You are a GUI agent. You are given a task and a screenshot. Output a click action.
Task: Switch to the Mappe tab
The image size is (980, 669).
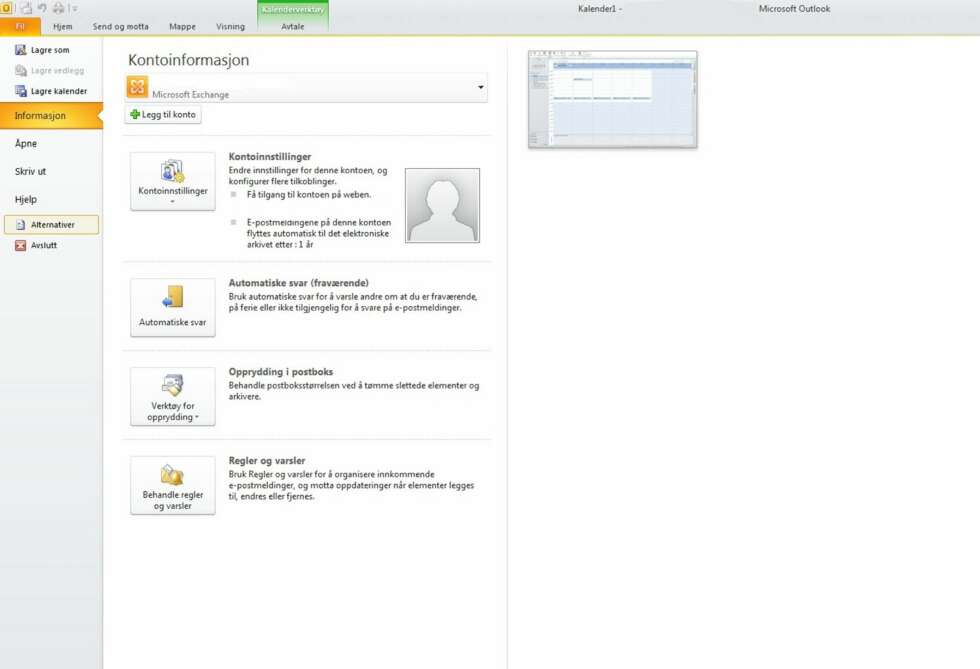(182, 26)
